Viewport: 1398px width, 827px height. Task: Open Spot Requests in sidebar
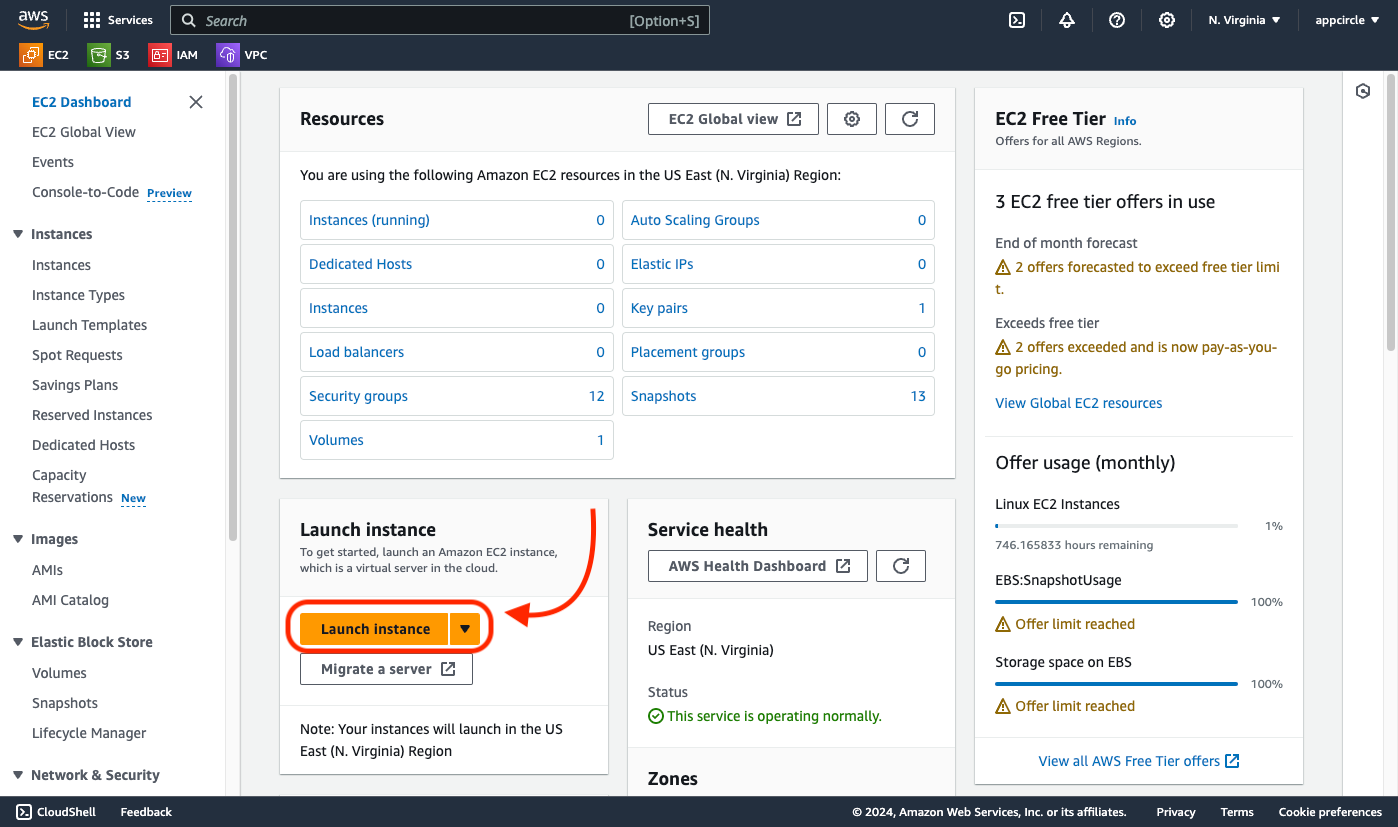tap(77, 355)
